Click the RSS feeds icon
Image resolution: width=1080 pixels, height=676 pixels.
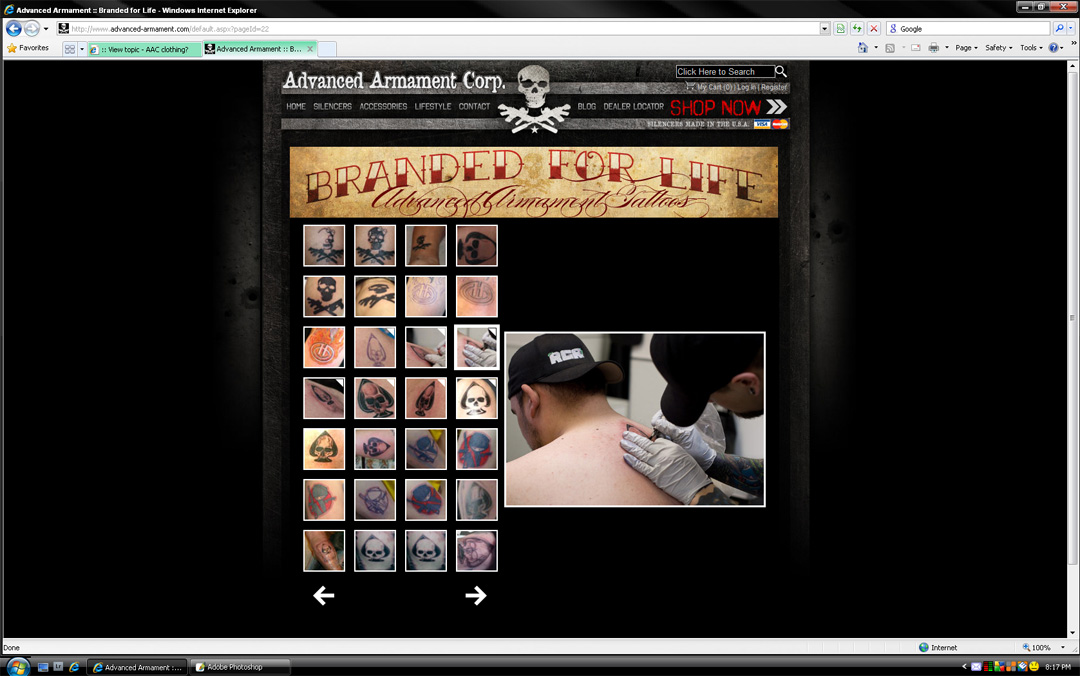tap(890, 48)
